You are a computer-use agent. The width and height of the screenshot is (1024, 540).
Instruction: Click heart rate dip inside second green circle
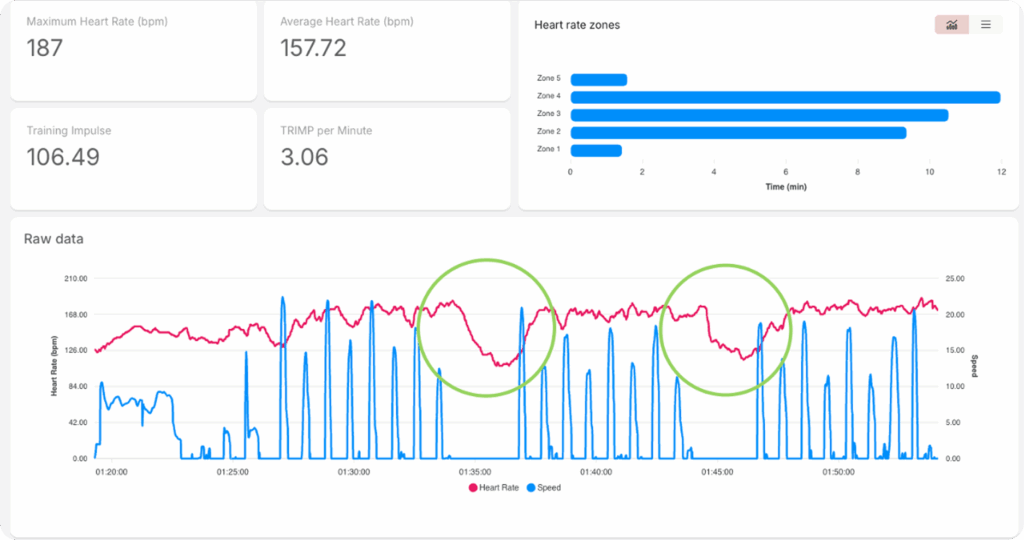click(x=743, y=355)
